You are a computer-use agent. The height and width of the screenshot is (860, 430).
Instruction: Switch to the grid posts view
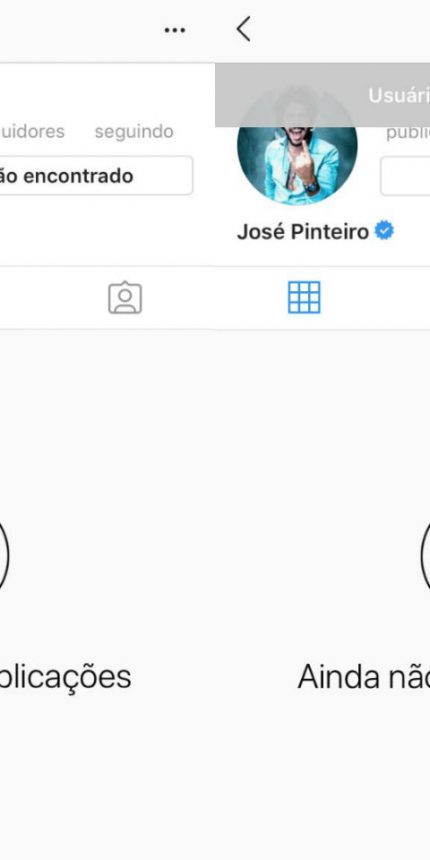pyautogui.click(x=304, y=297)
